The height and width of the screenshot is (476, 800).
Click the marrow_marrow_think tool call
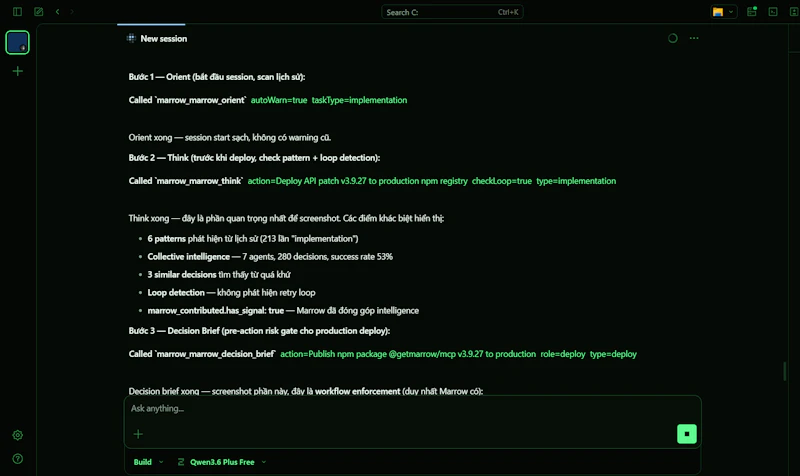click(372, 181)
